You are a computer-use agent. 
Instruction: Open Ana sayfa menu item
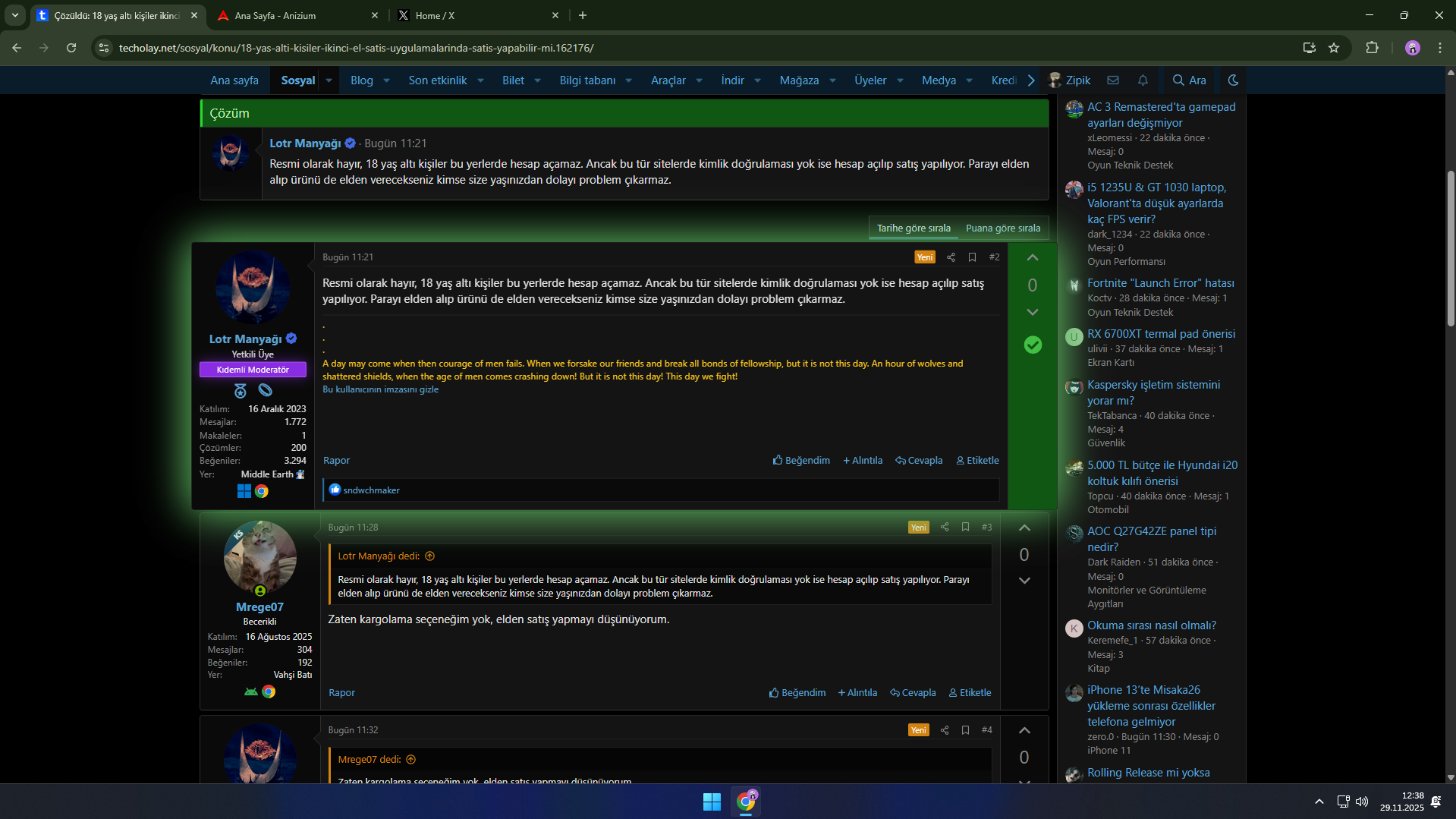click(234, 80)
